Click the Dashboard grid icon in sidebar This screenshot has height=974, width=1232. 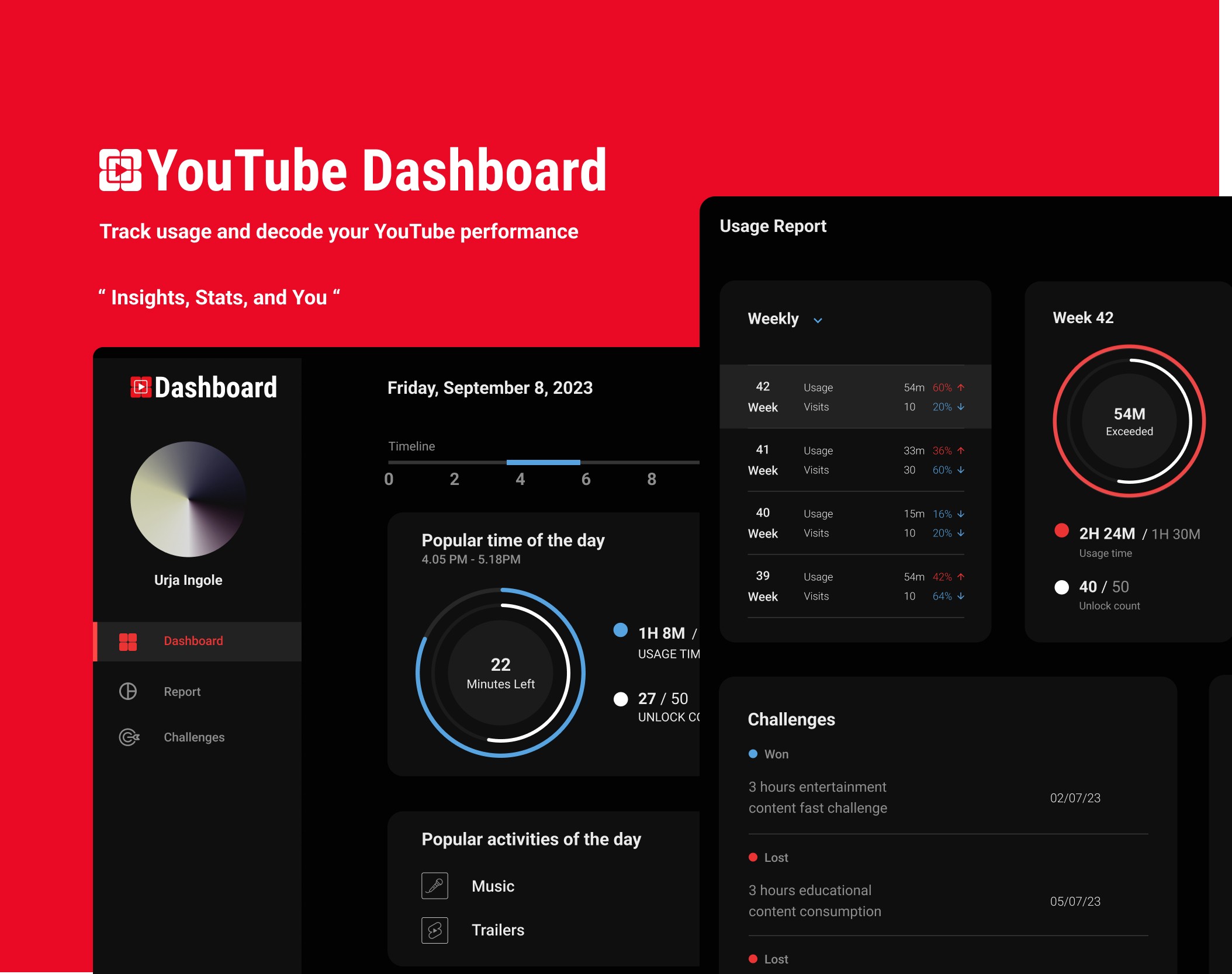tap(128, 642)
